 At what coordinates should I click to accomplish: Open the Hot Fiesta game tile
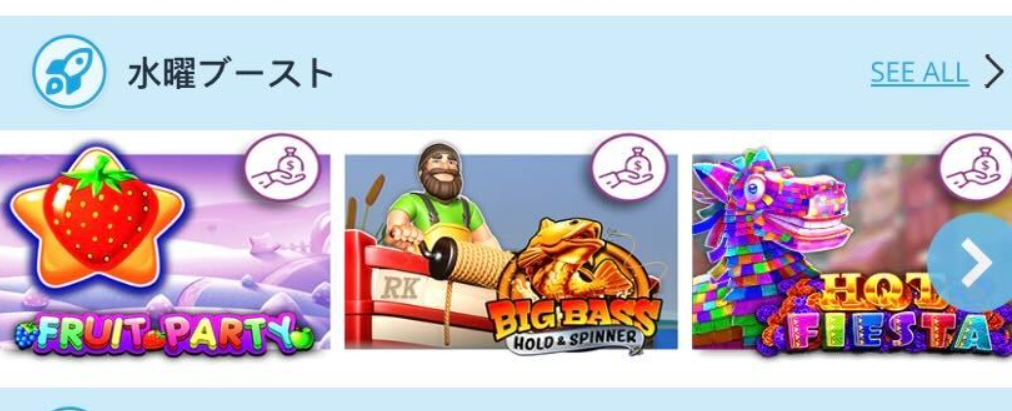(852, 252)
